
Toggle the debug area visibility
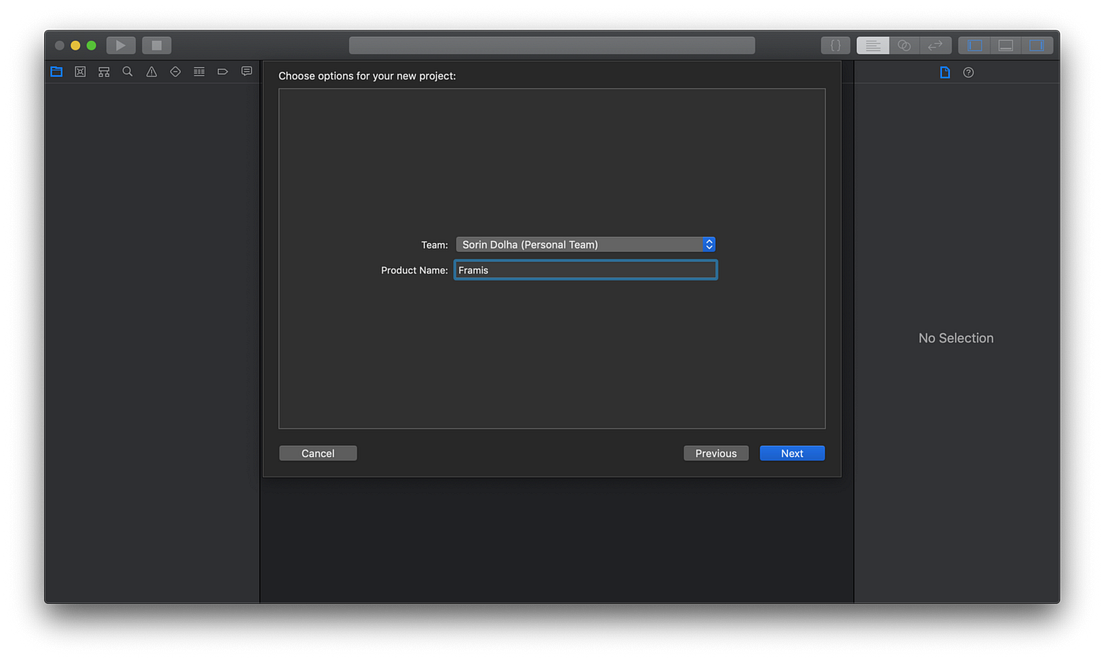tap(1005, 44)
